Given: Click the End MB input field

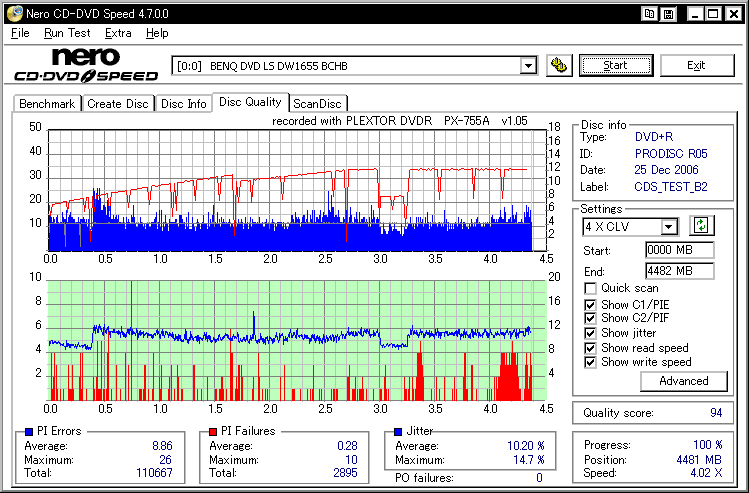Looking at the screenshot, I should point(679,271).
